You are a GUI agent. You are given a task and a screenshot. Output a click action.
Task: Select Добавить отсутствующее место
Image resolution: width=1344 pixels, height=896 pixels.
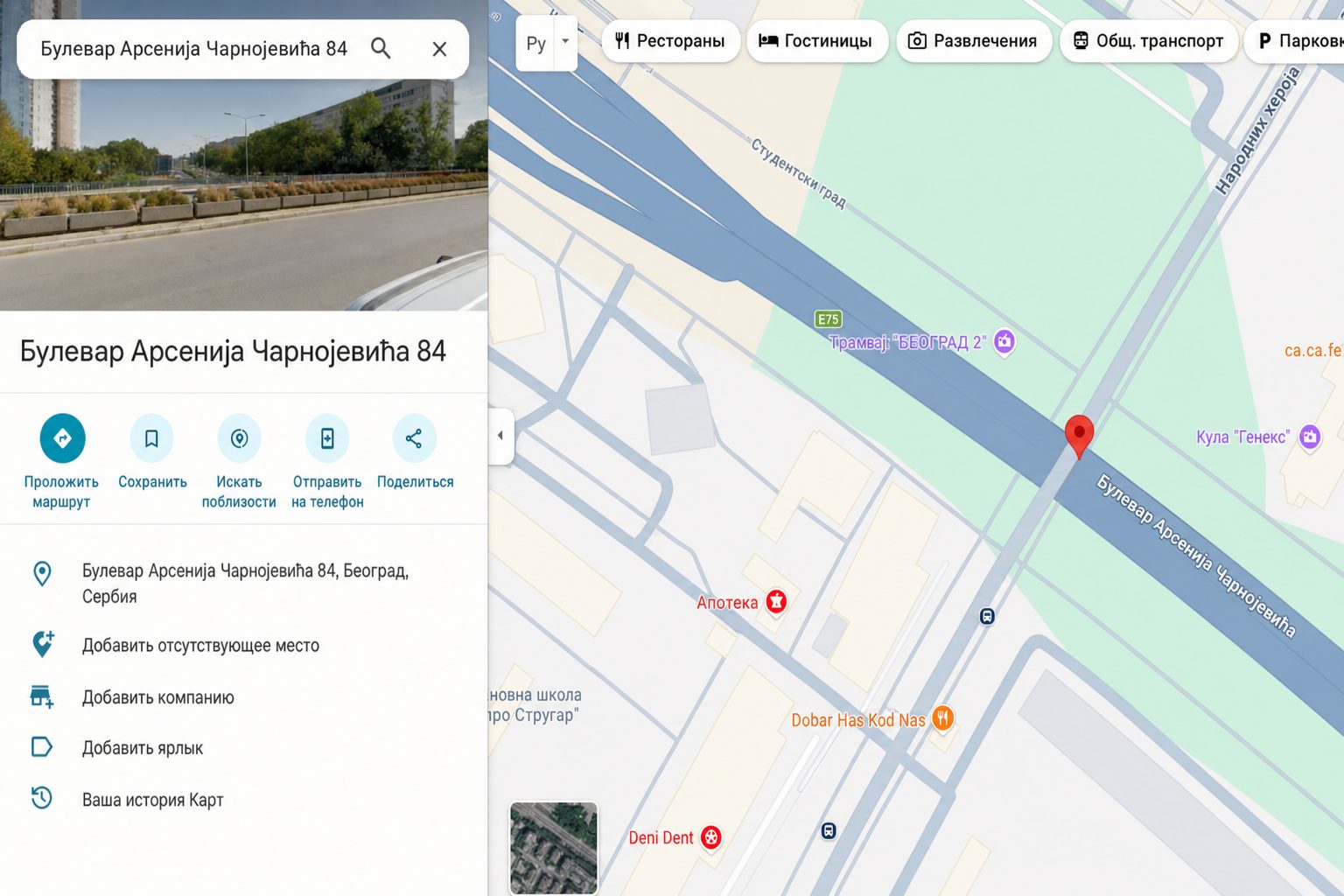200,646
